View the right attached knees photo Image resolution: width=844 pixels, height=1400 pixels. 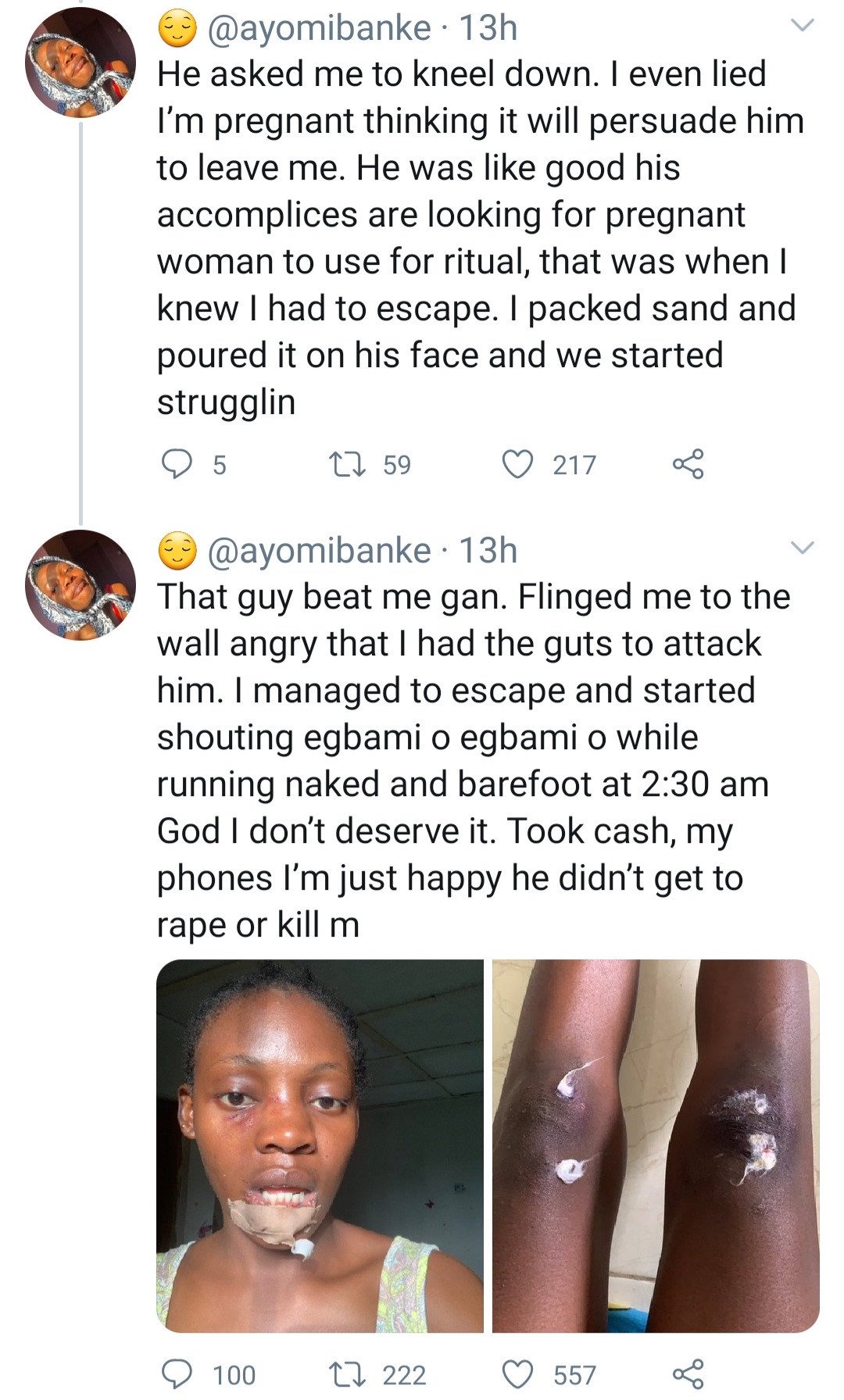click(x=656, y=1145)
